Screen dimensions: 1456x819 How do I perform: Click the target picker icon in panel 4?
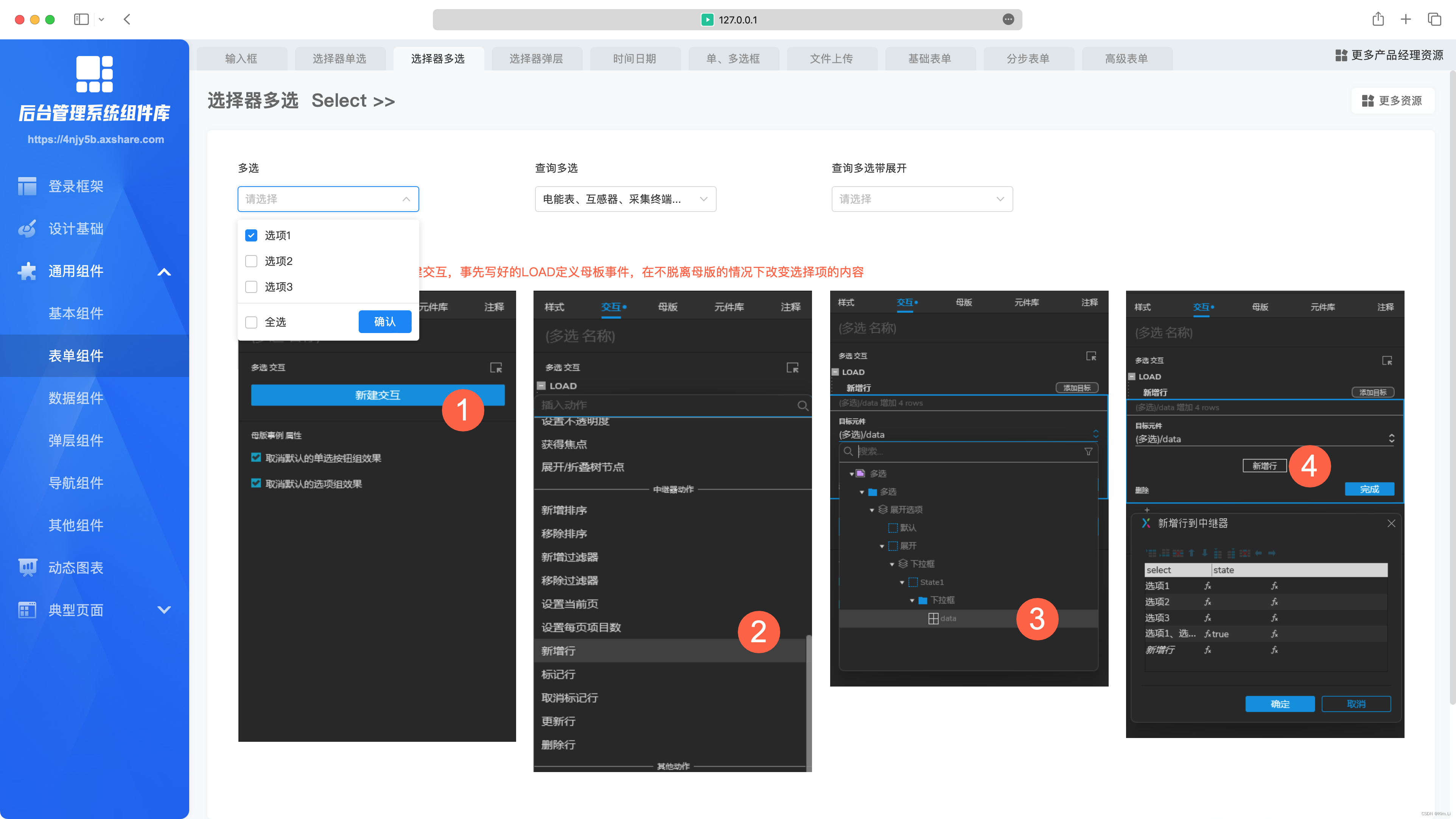(x=1387, y=360)
